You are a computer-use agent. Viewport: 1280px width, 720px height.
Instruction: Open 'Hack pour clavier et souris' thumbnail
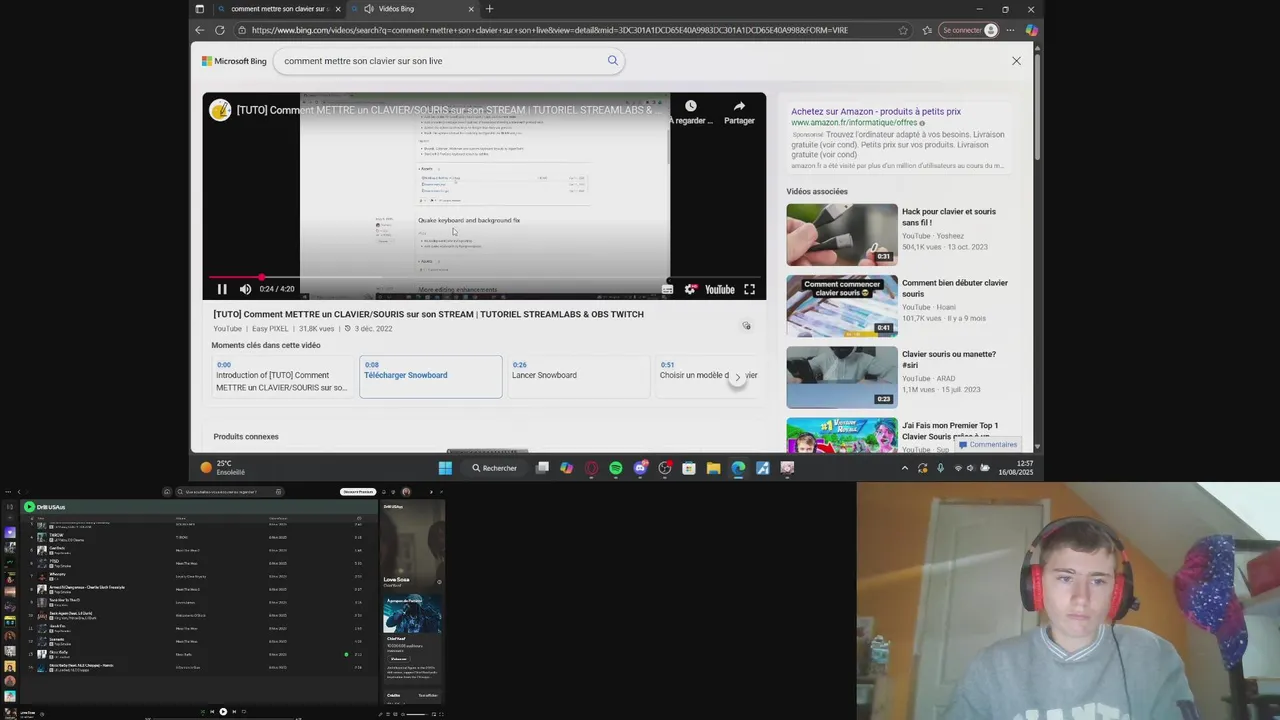842,235
